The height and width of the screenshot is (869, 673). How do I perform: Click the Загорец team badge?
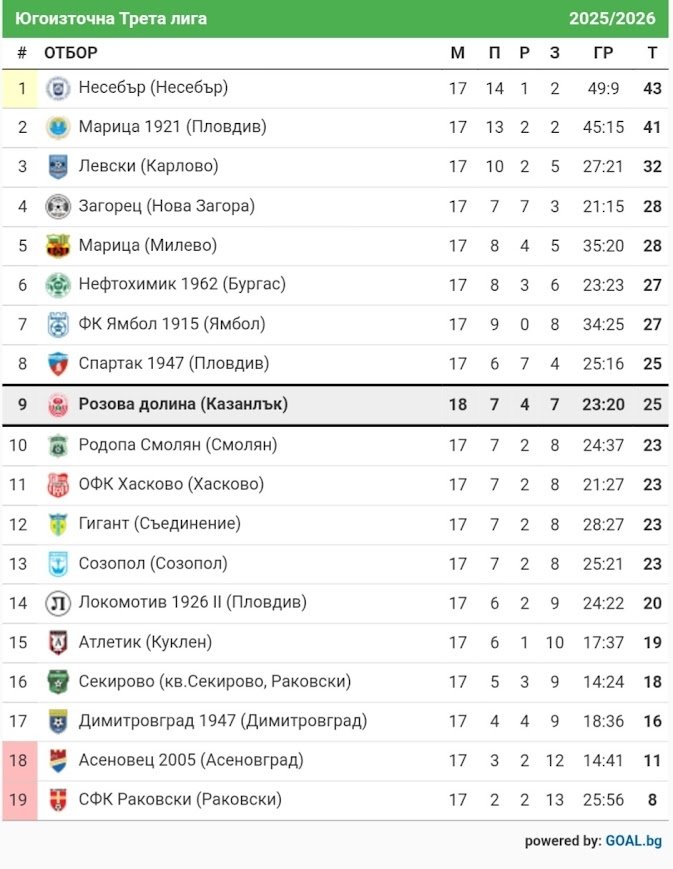[58, 207]
